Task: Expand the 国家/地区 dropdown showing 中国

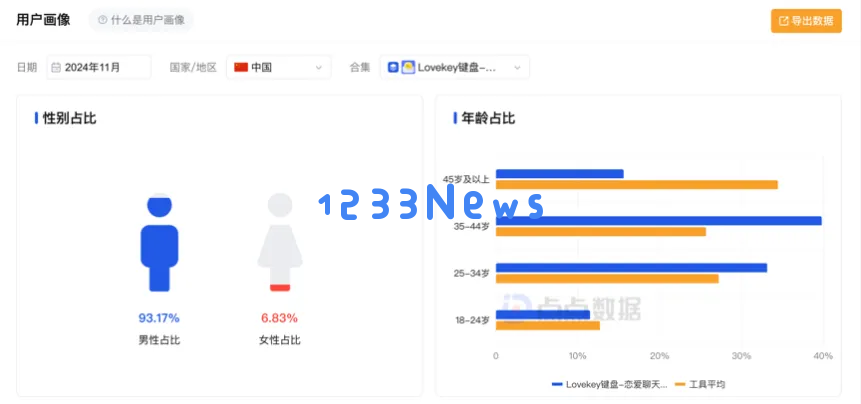Action: (279, 67)
